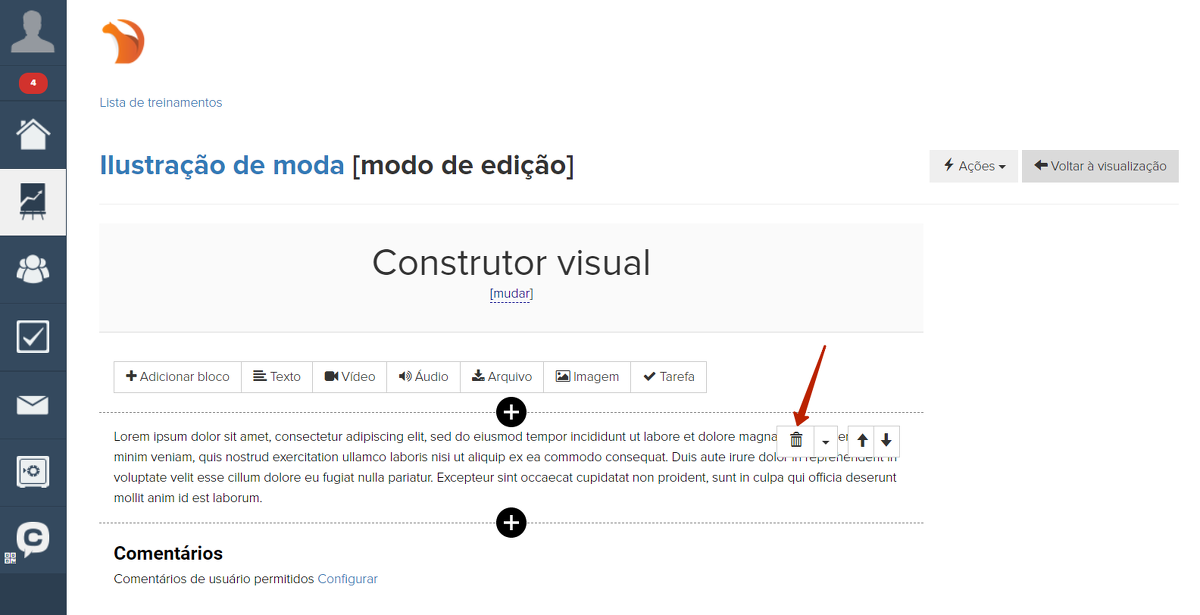
Task: Move the text block up with arrow
Action: tap(862, 440)
